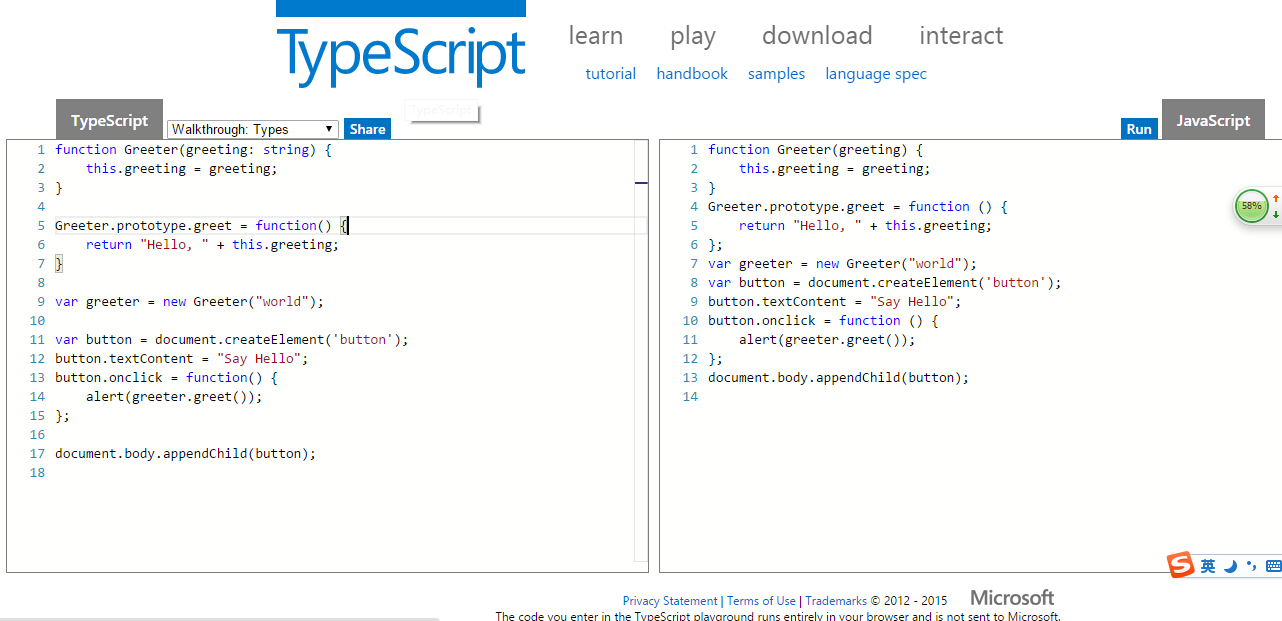Open the Terms of Use link

761,601
